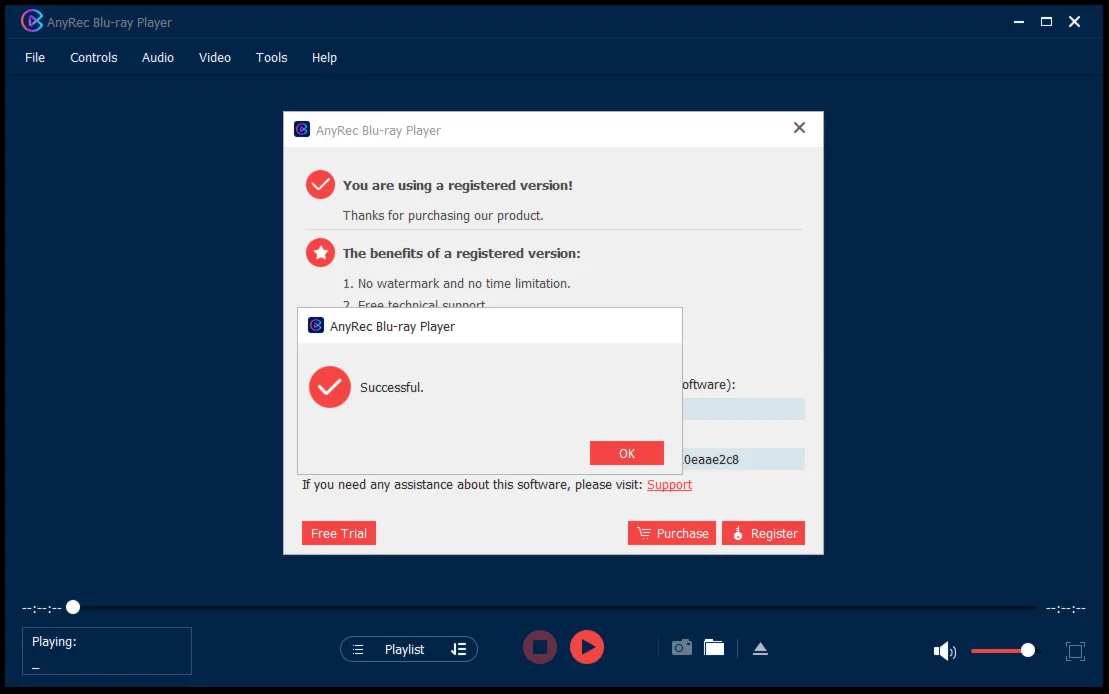The height and width of the screenshot is (694, 1109).
Task: Take a snapshot with the camera icon
Action: [682, 647]
